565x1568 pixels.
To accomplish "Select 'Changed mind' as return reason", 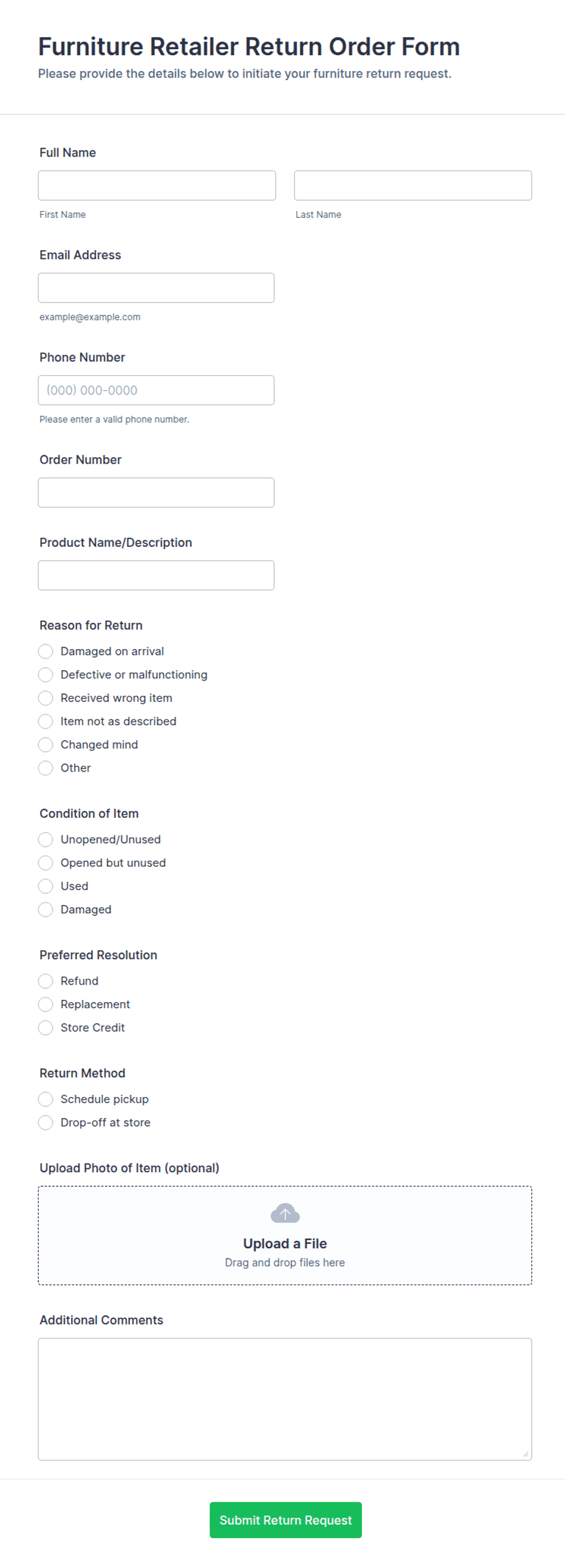I will (x=46, y=744).
